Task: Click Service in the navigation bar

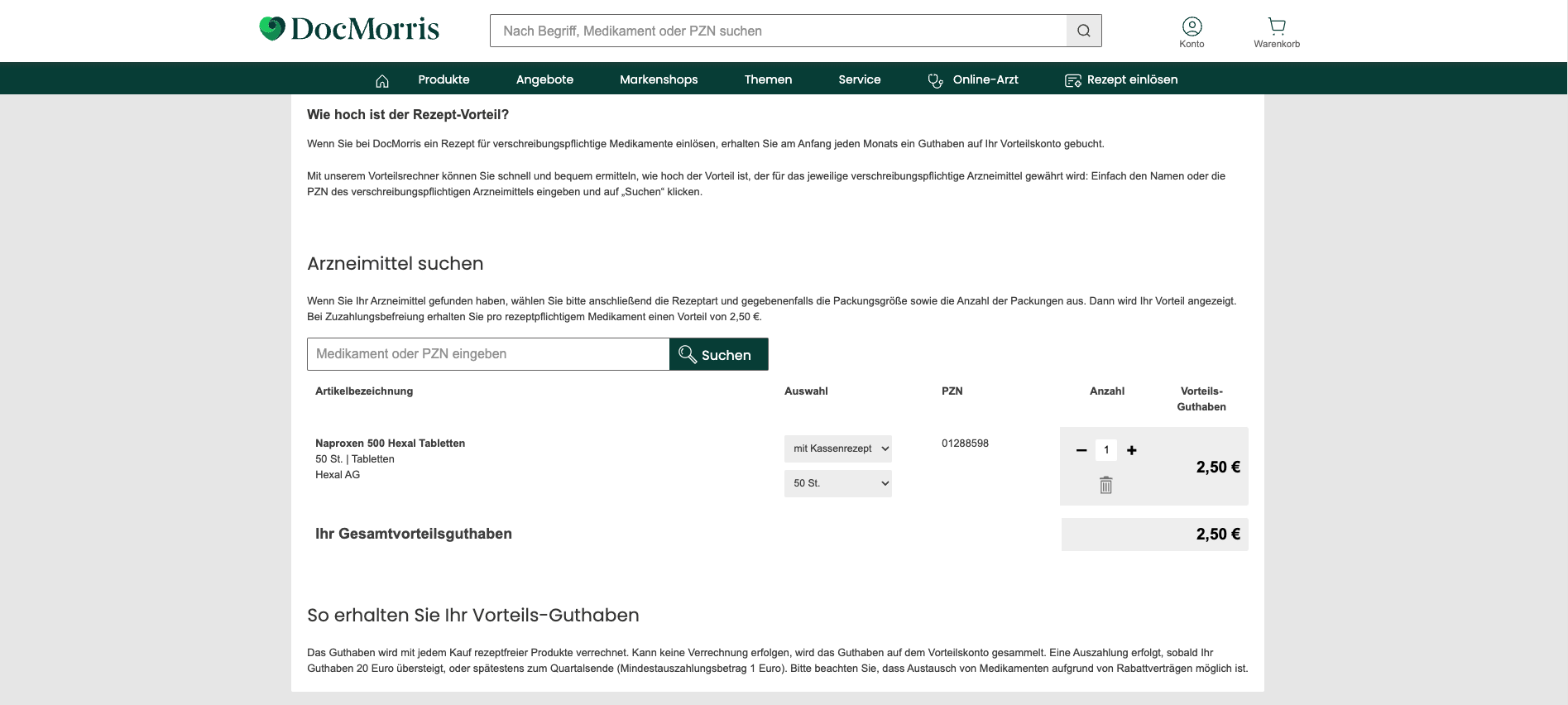Action: click(x=859, y=80)
